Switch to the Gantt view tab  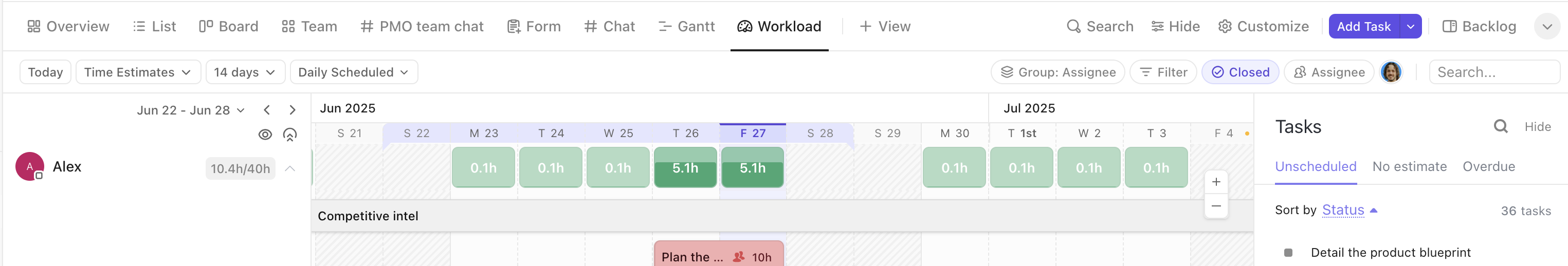[687, 27]
